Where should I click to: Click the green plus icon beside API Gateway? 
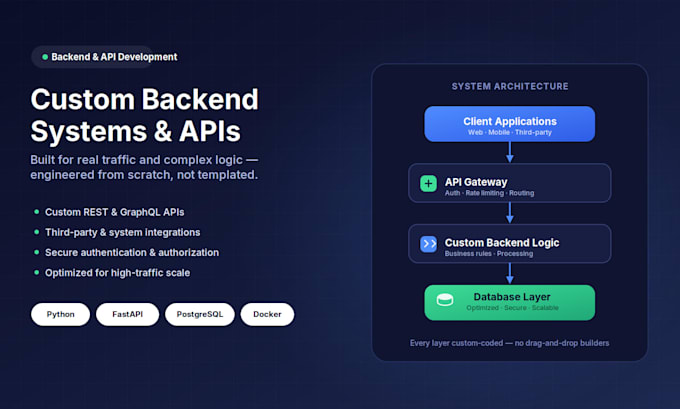tap(428, 183)
